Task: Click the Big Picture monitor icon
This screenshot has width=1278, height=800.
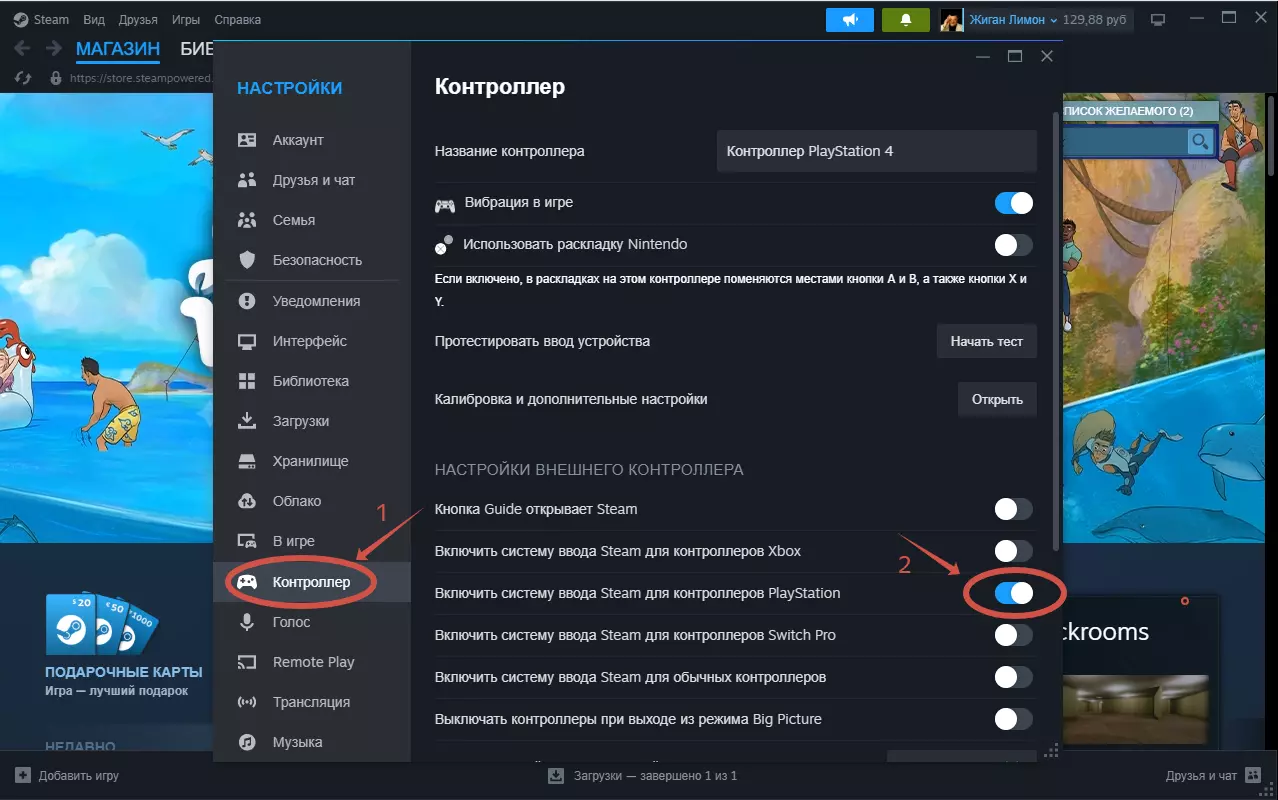Action: 1158,19
